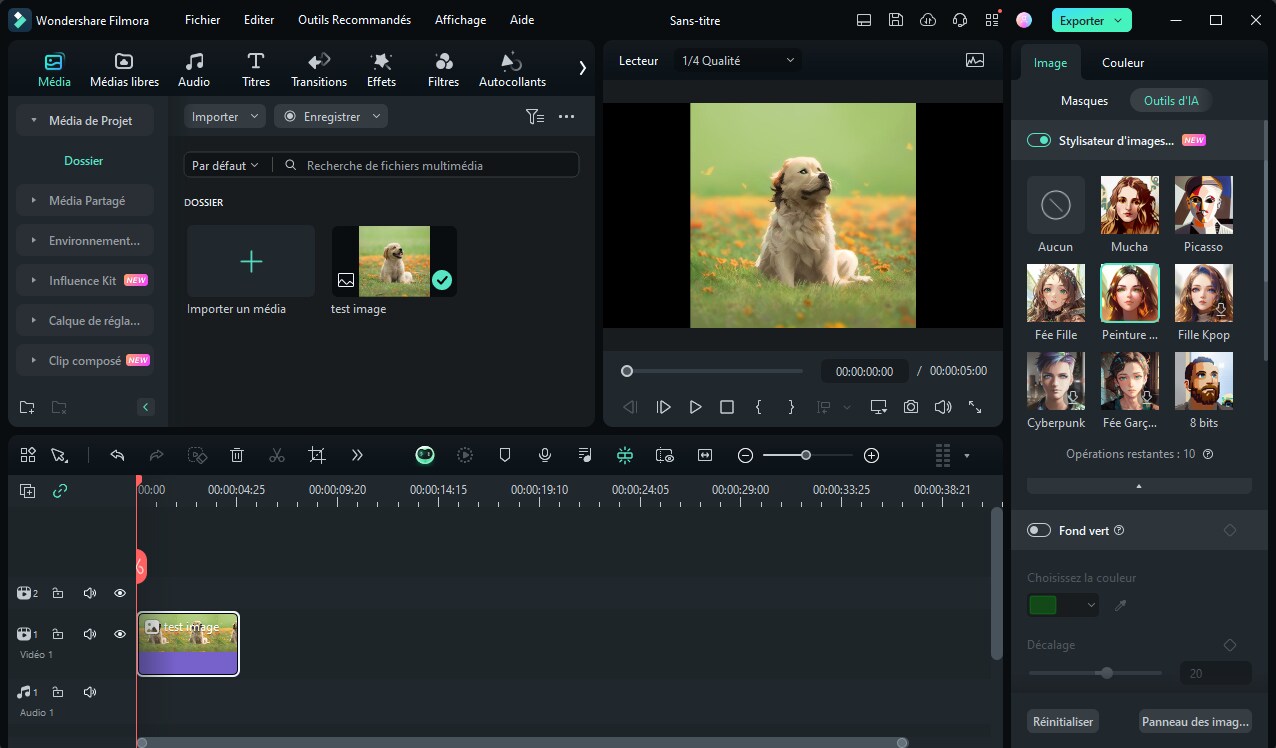
Task: Click the undo arrow in timeline toolbar
Action: 117,455
